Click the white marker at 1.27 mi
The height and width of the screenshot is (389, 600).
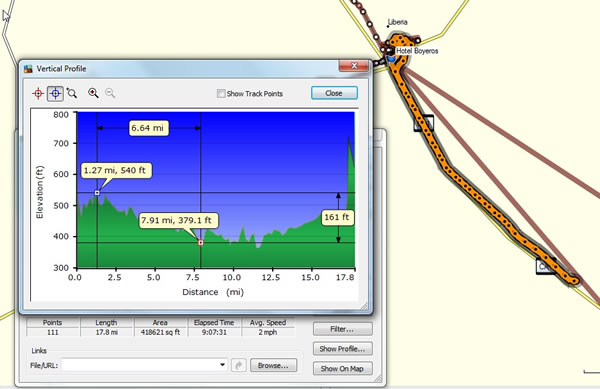[97, 193]
